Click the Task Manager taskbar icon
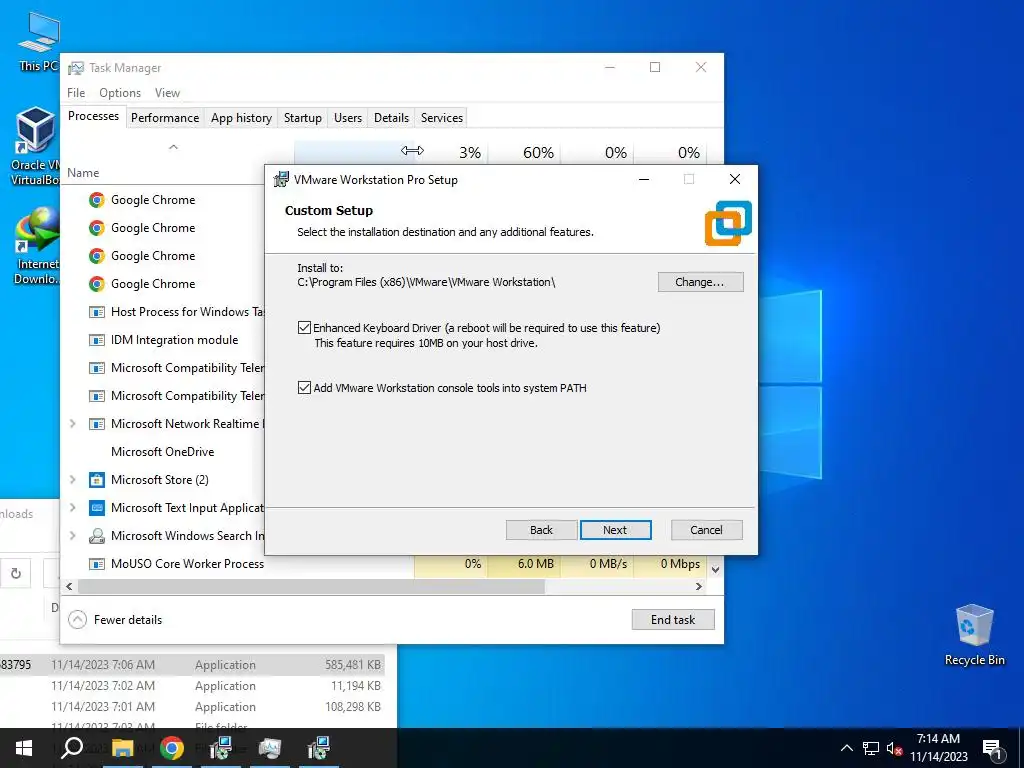The height and width of the screenshot is (768, 1024). point(270,748)
